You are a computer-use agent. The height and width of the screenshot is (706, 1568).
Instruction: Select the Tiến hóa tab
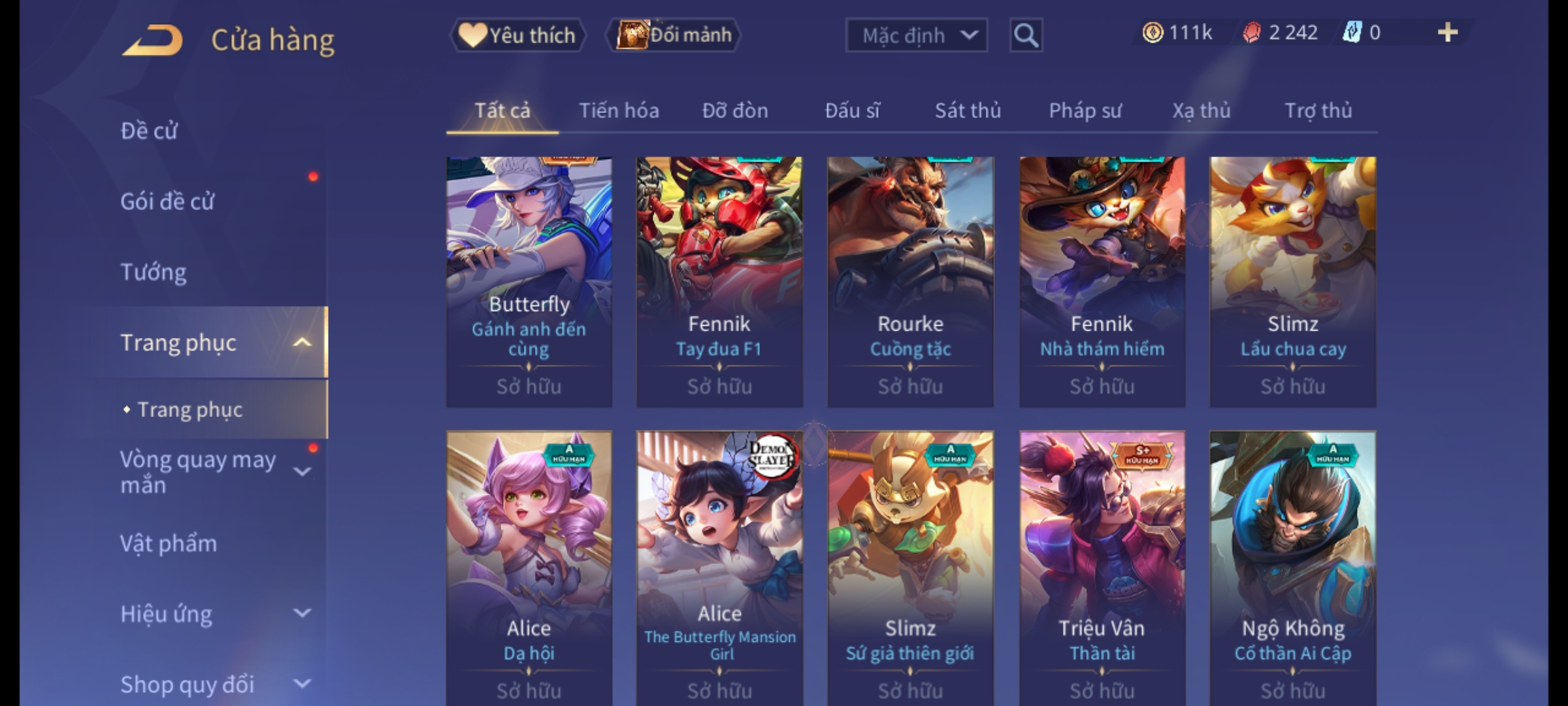click(x=619, y=110)
